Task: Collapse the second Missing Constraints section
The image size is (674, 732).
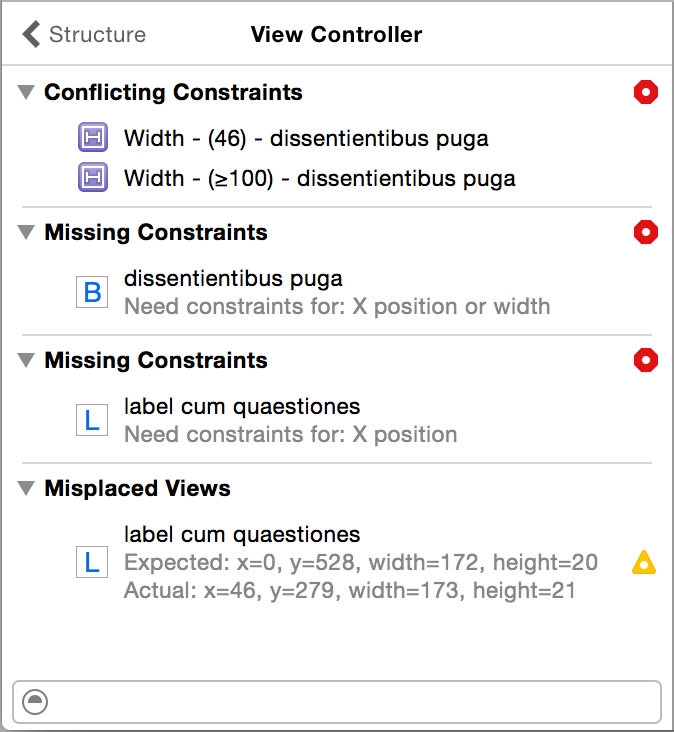Action: [26, 361]
